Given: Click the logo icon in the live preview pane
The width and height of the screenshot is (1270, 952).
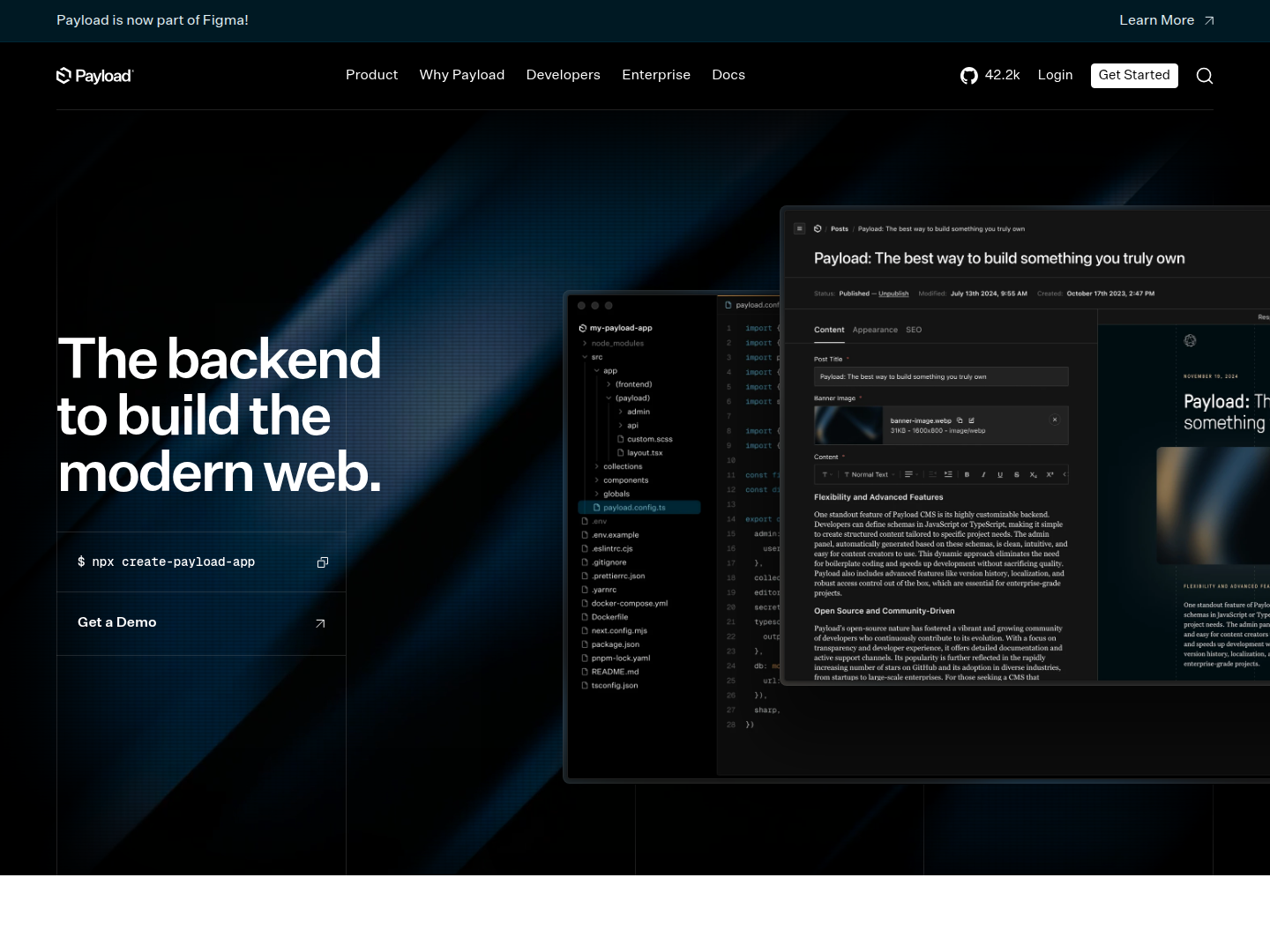Looking at the screenshot, I should pyautogui.click(x=1190, y=340).
